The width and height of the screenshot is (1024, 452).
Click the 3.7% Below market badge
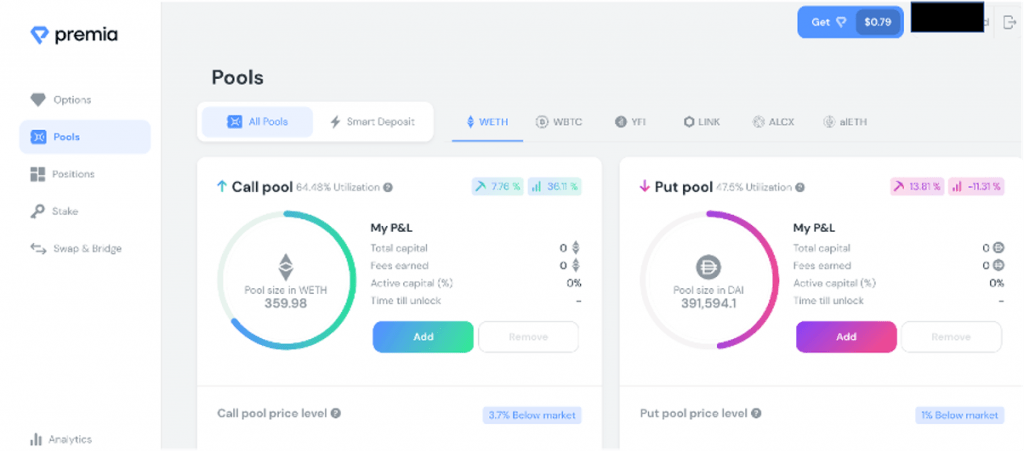[x=532, y=415]
